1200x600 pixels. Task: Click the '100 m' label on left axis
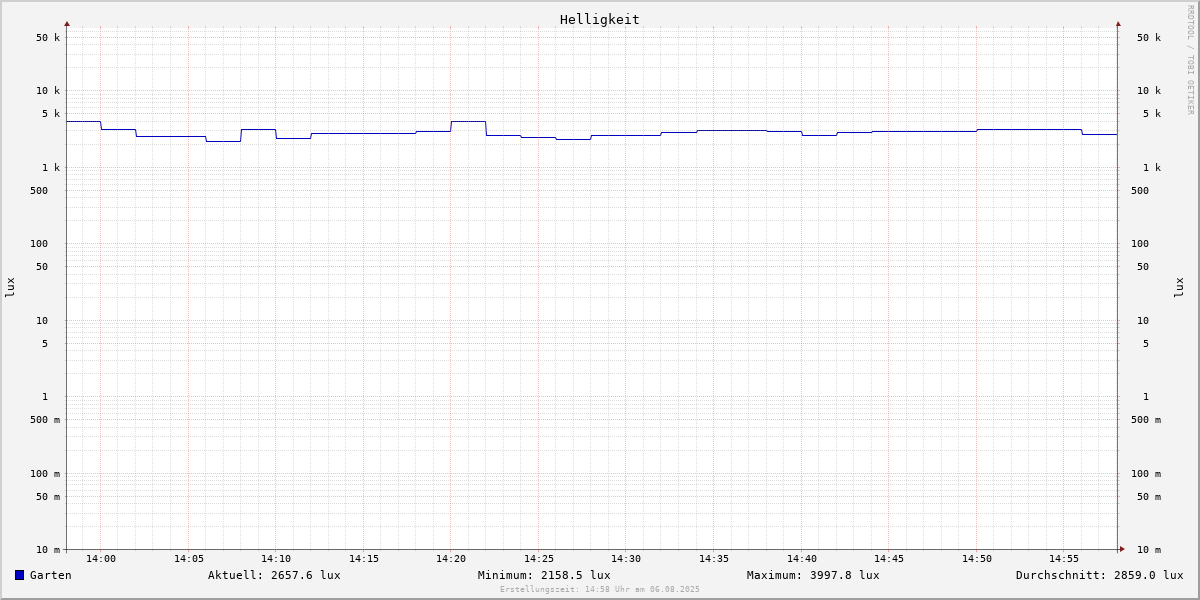tap(45, 474)
